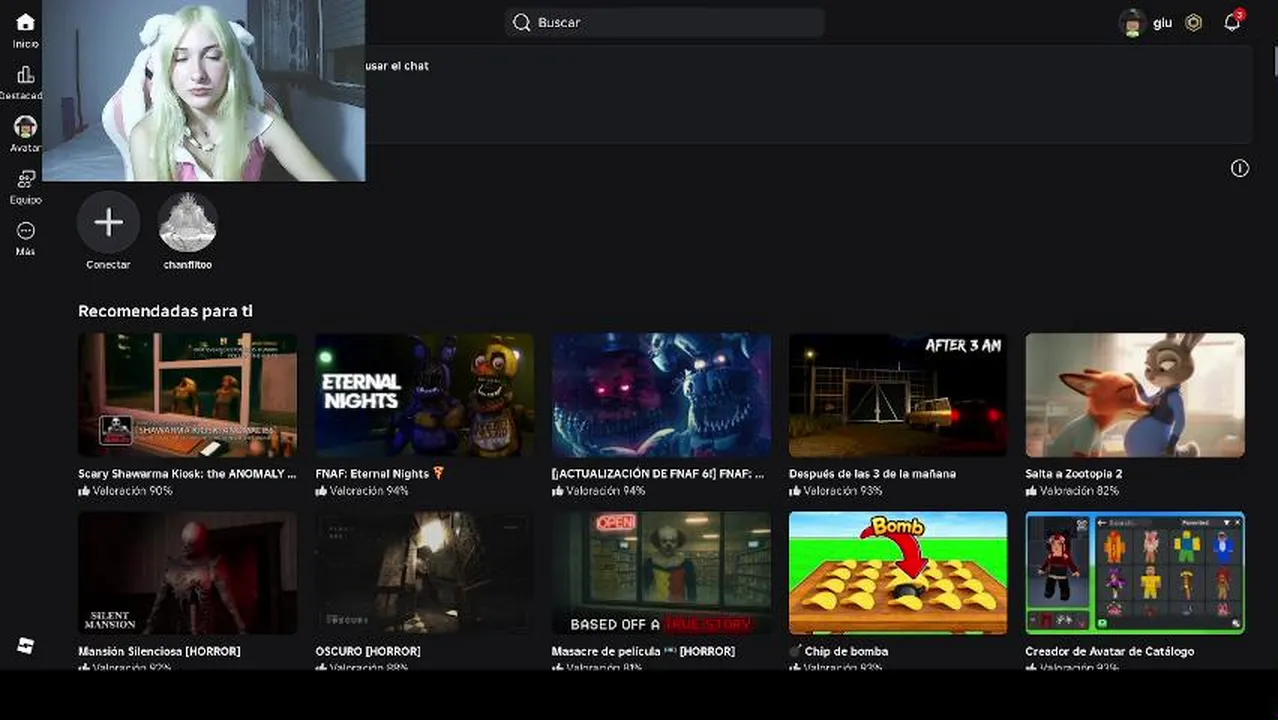Image resolution: width=1278 pixels, height=720 pixels.
Task: Click the title 'Mansión Silenciosa [HORROR]'
Action: click(159, 651)
